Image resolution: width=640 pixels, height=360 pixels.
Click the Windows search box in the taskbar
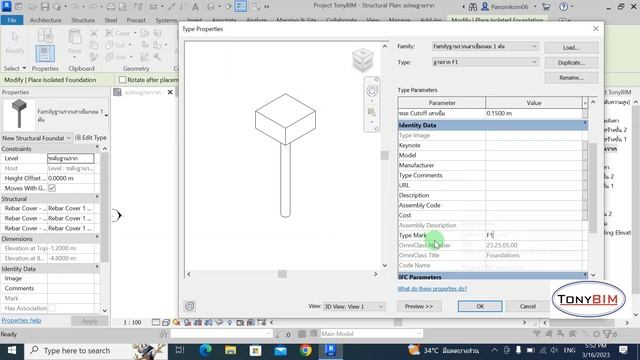pyautogui.click(x=96, y=351)
